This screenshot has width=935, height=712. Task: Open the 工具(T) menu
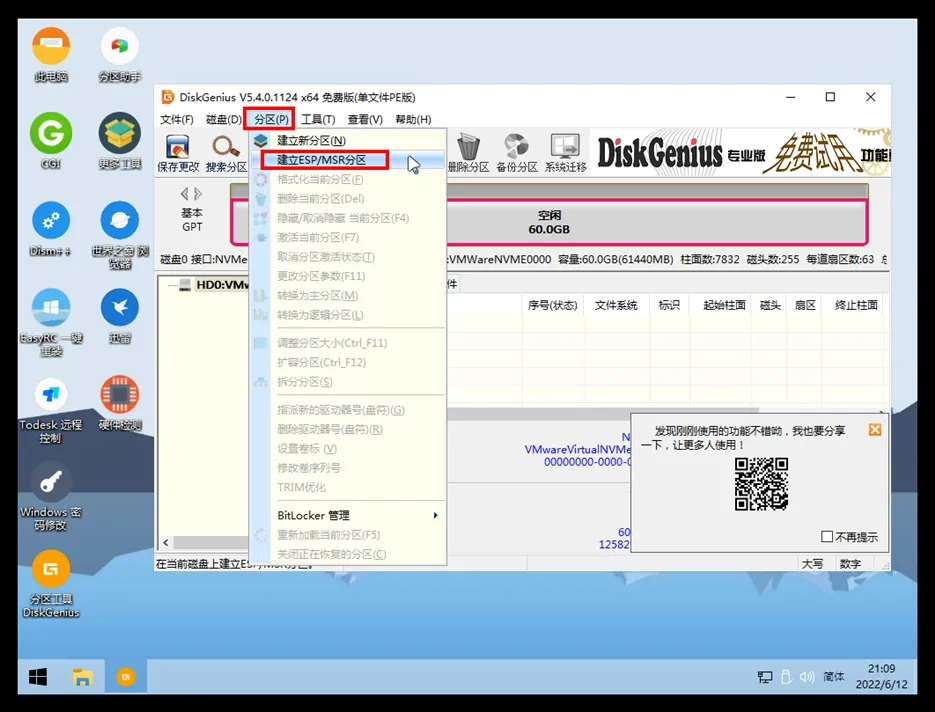(x=318, y=120)
